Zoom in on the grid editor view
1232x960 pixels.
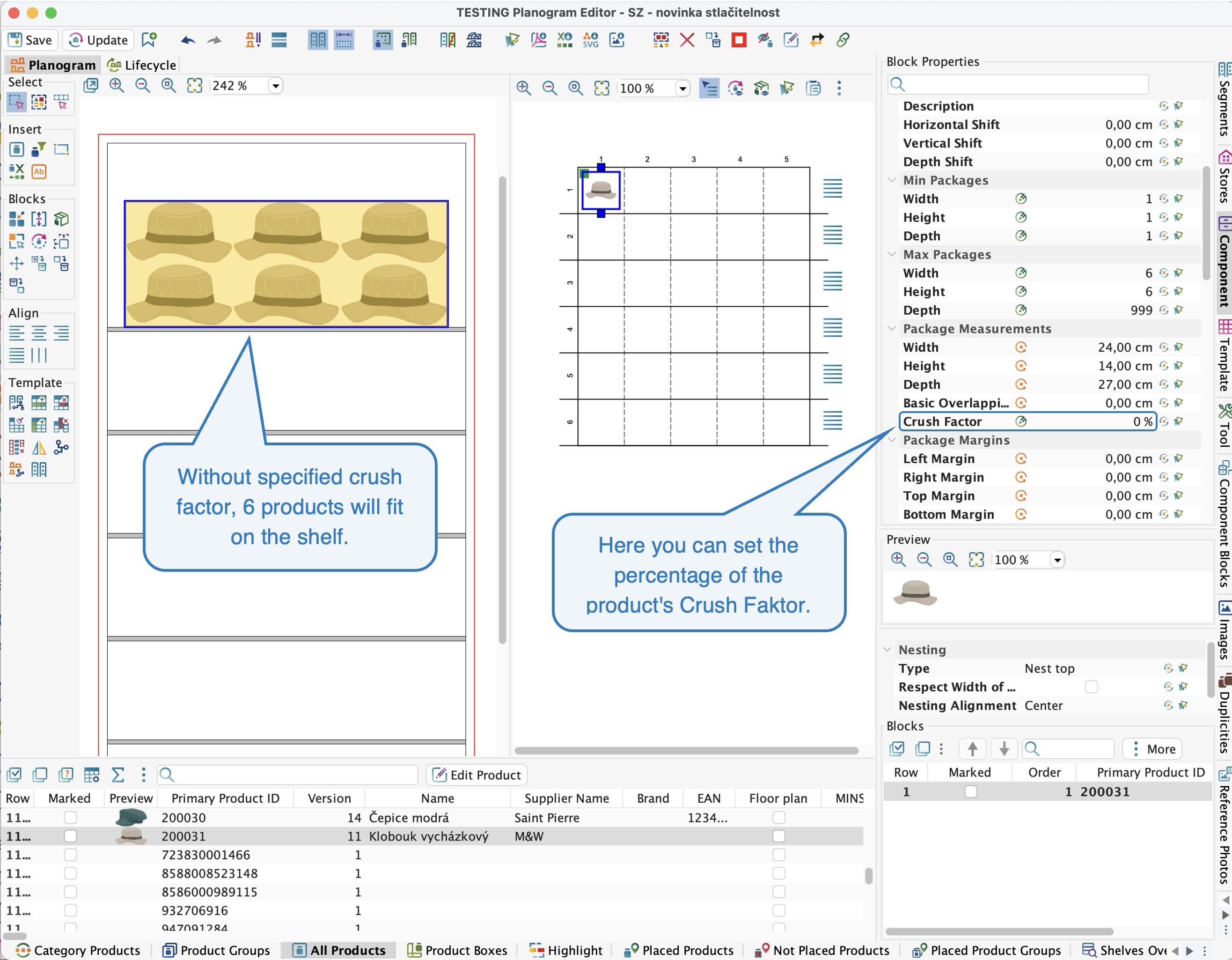(x=524, y=89)
